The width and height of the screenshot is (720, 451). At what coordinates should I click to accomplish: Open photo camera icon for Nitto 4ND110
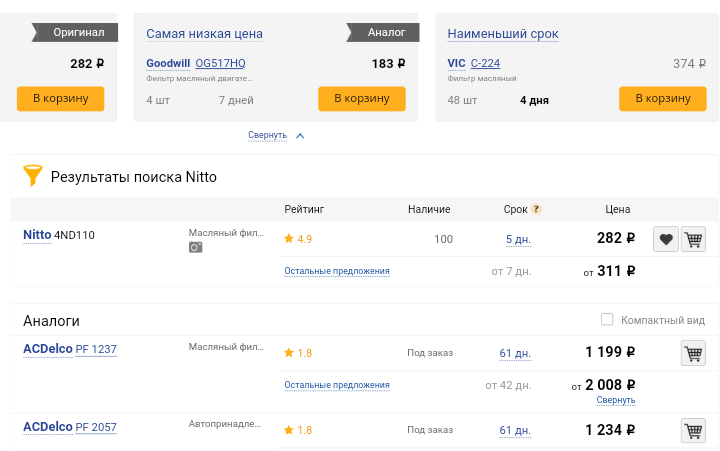(196, 248)
